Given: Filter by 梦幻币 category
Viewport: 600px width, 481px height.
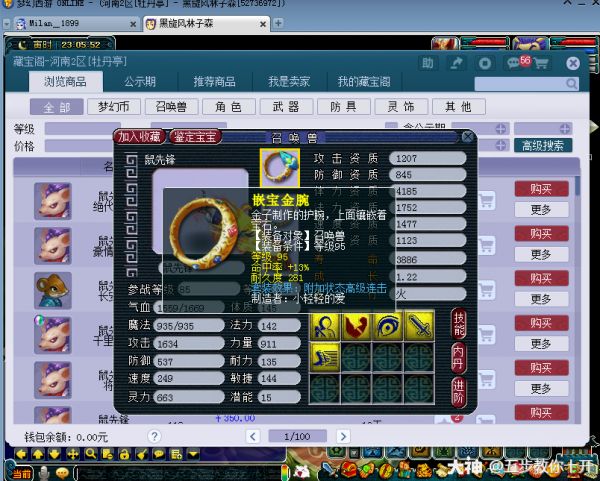Looking at the screenshot, I should [x=114, y=107].
